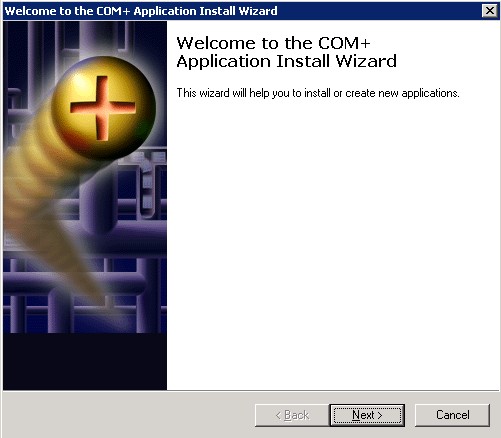This screenshot has height=438, width=501.
Task: Click the word "COM+" in the large heading
Action: coord(344,43)
